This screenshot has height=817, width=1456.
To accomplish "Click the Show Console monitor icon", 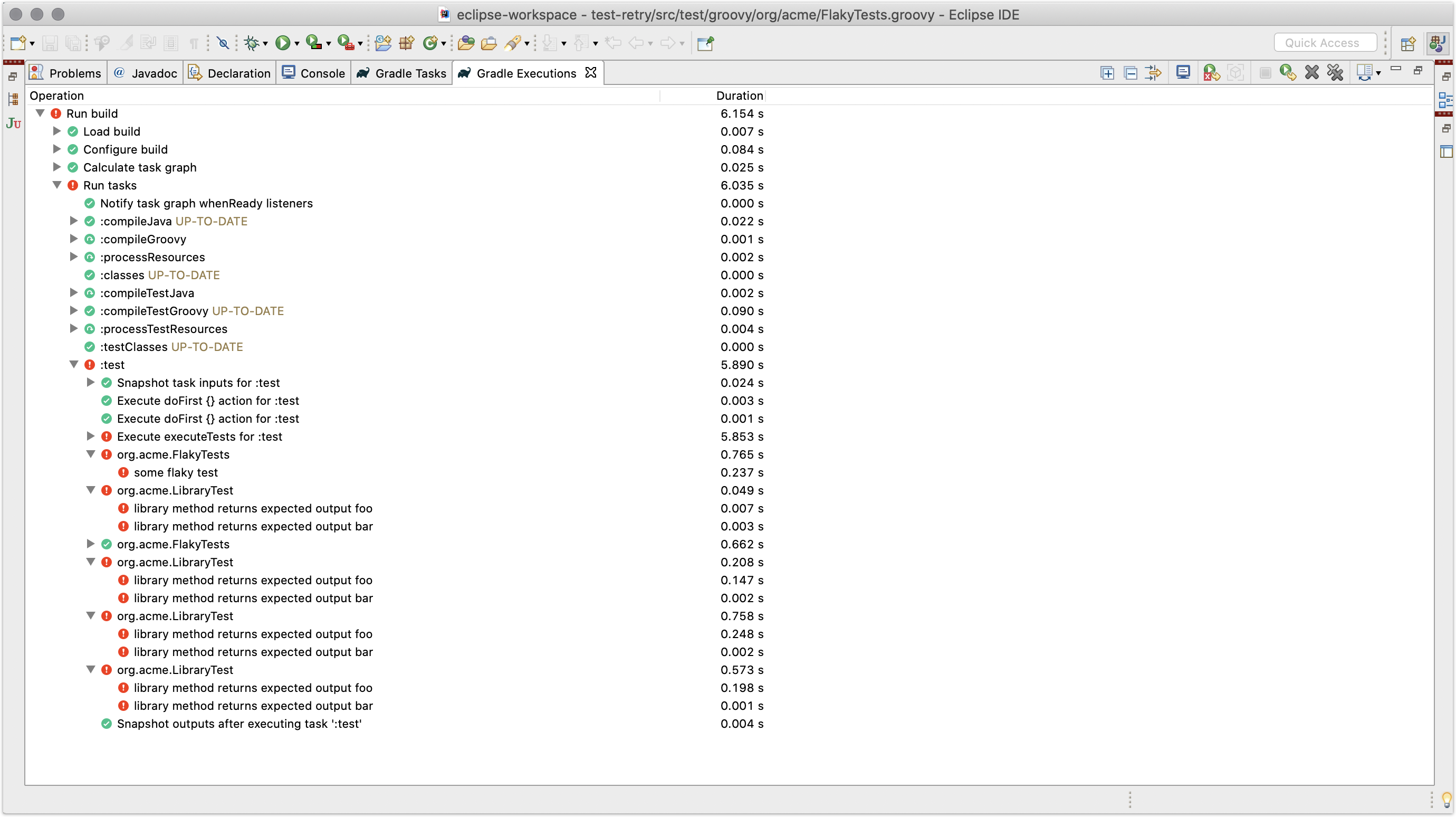I will tap(1183, 73).
